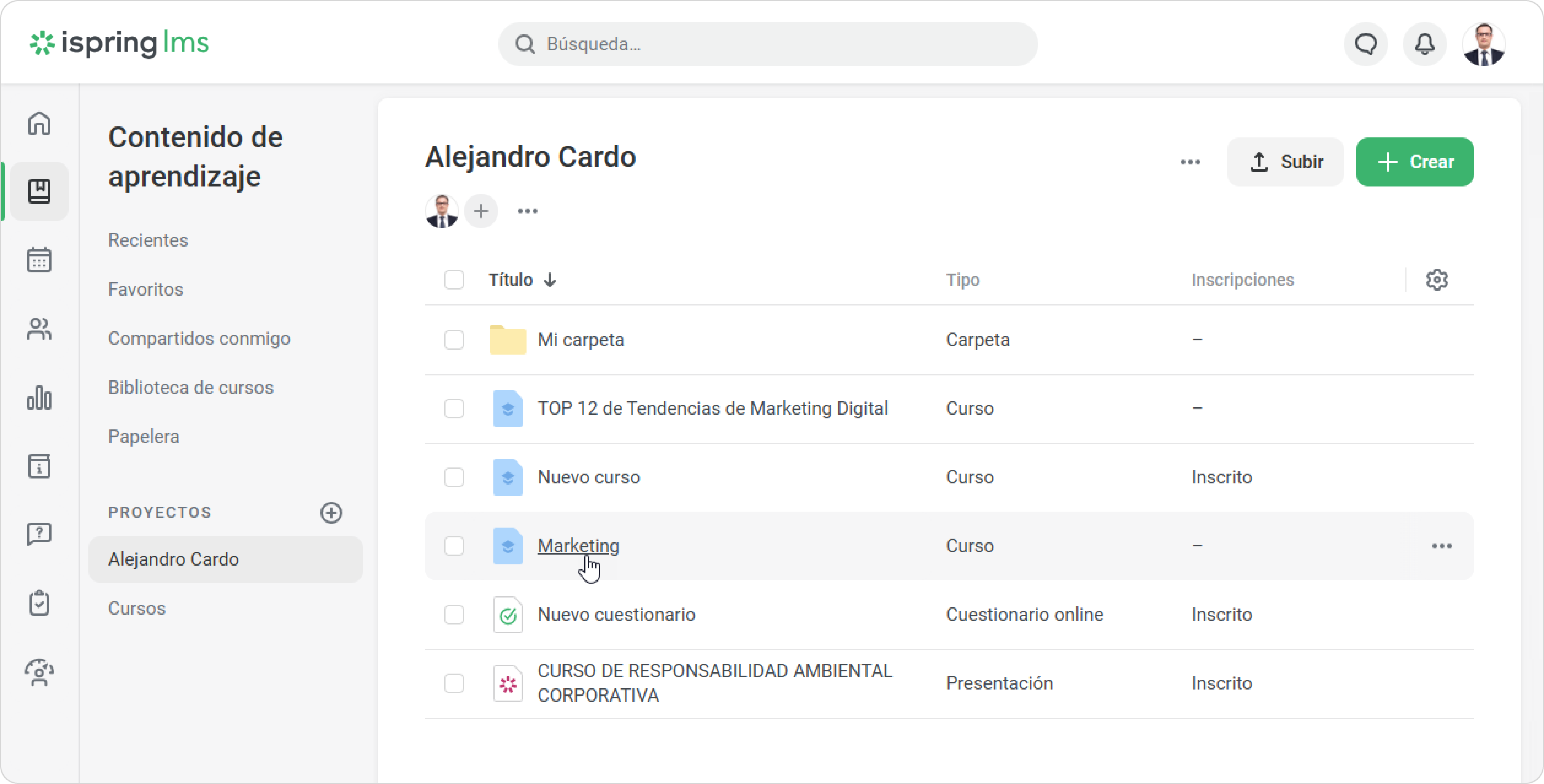Open more options next to Subir button
The width and height of the screenshot is (1544, 784).
coord(1190,162)
